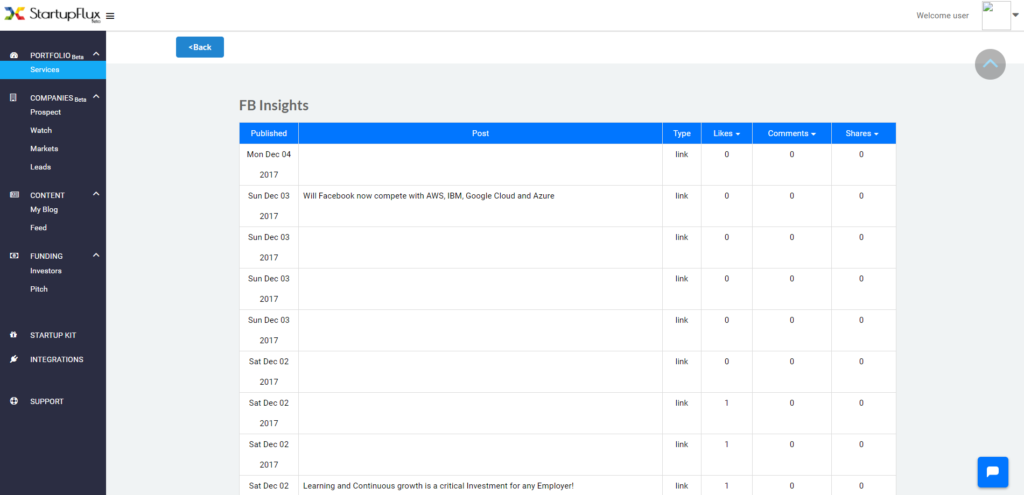Click the FB Insights heading

tap(274, 105)
